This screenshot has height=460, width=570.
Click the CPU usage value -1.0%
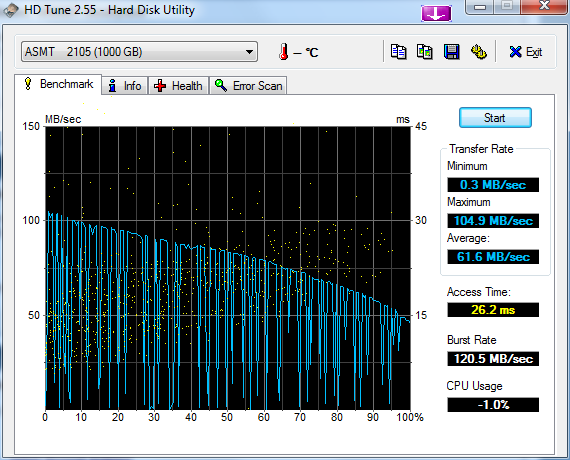click(493, 405)
